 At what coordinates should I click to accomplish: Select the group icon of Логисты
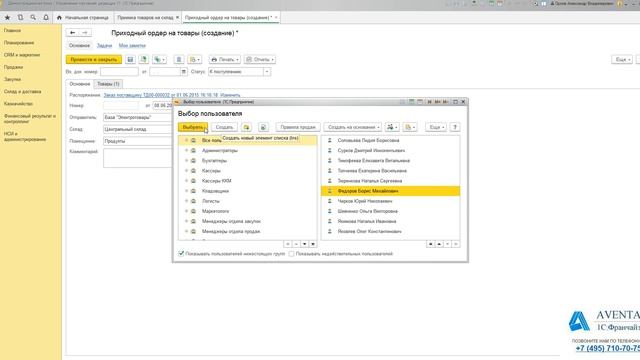(193, 201)
